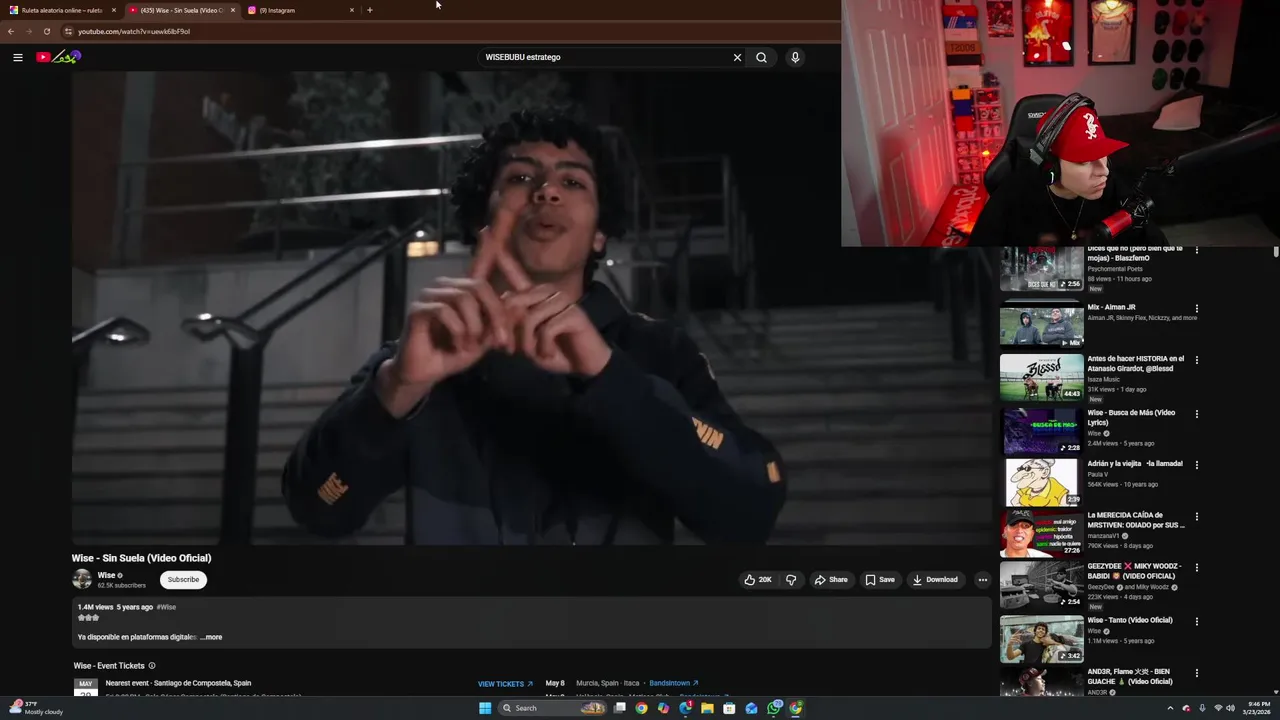The image size is (1280, 720).
Task: Switch to the Instagram browser tab
Action: click(x=300, y=10)
